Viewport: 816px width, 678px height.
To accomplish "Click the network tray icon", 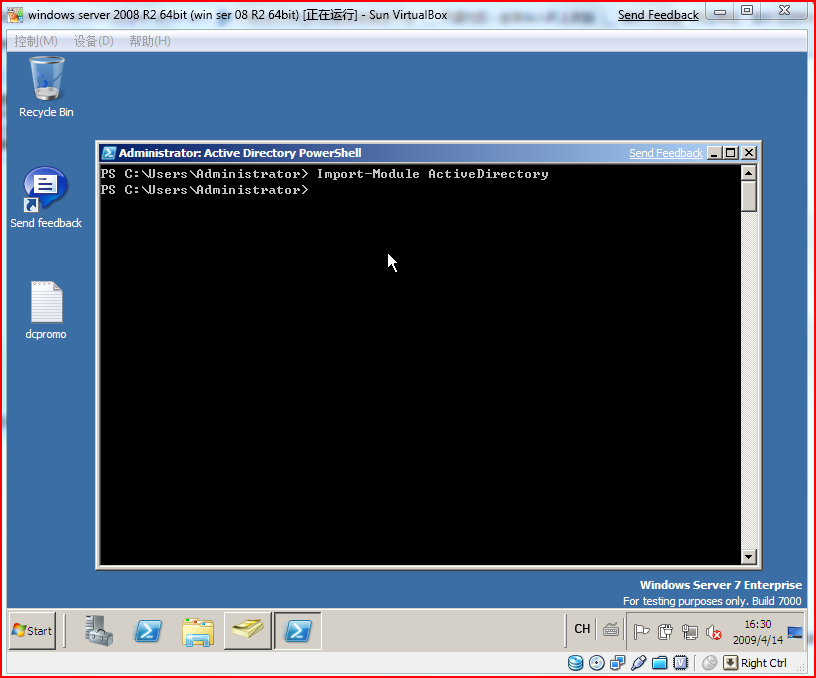I will [690, 632].
